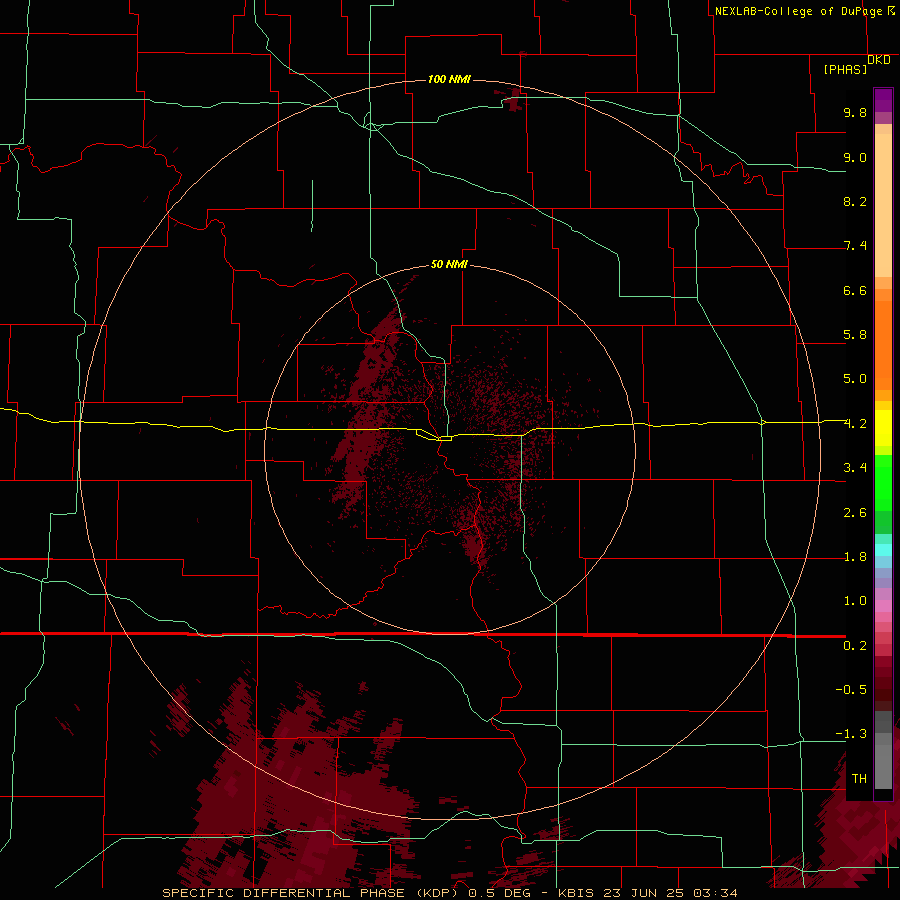900x900 pixels.
Task: Click the 2.6 legend value
Action: pos(855,513)
